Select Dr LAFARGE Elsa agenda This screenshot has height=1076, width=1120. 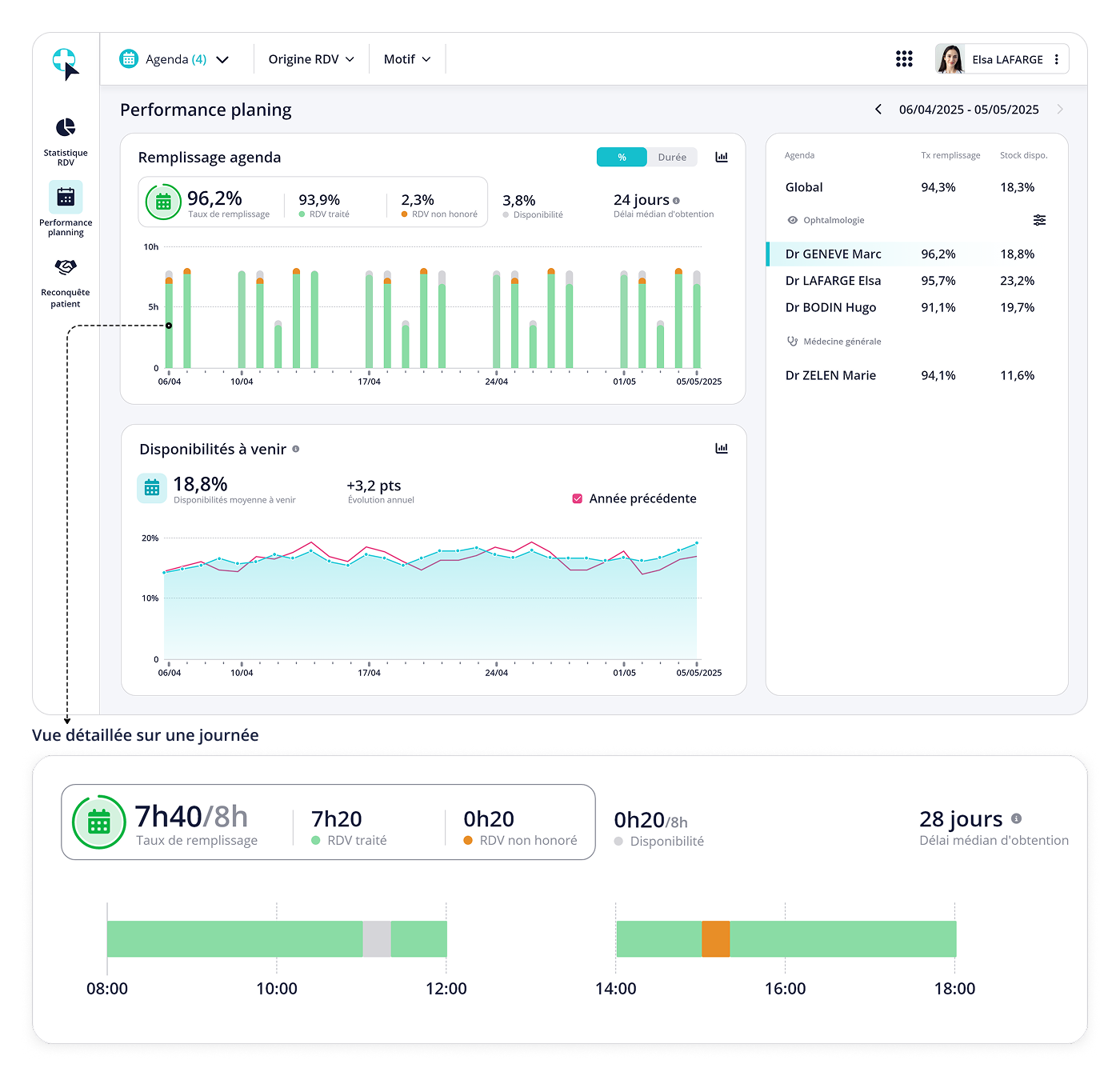[x=917, y=281]
